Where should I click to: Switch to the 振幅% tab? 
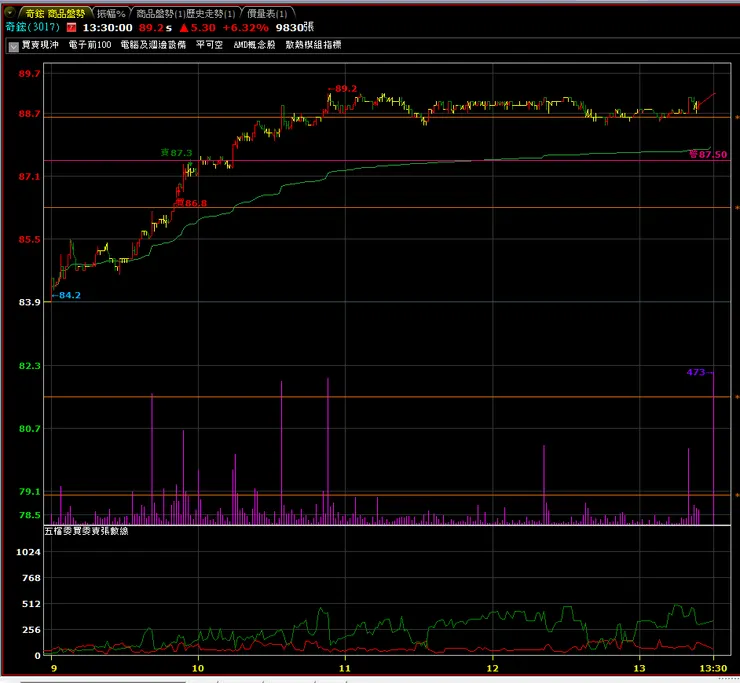[x=111, y=14]
